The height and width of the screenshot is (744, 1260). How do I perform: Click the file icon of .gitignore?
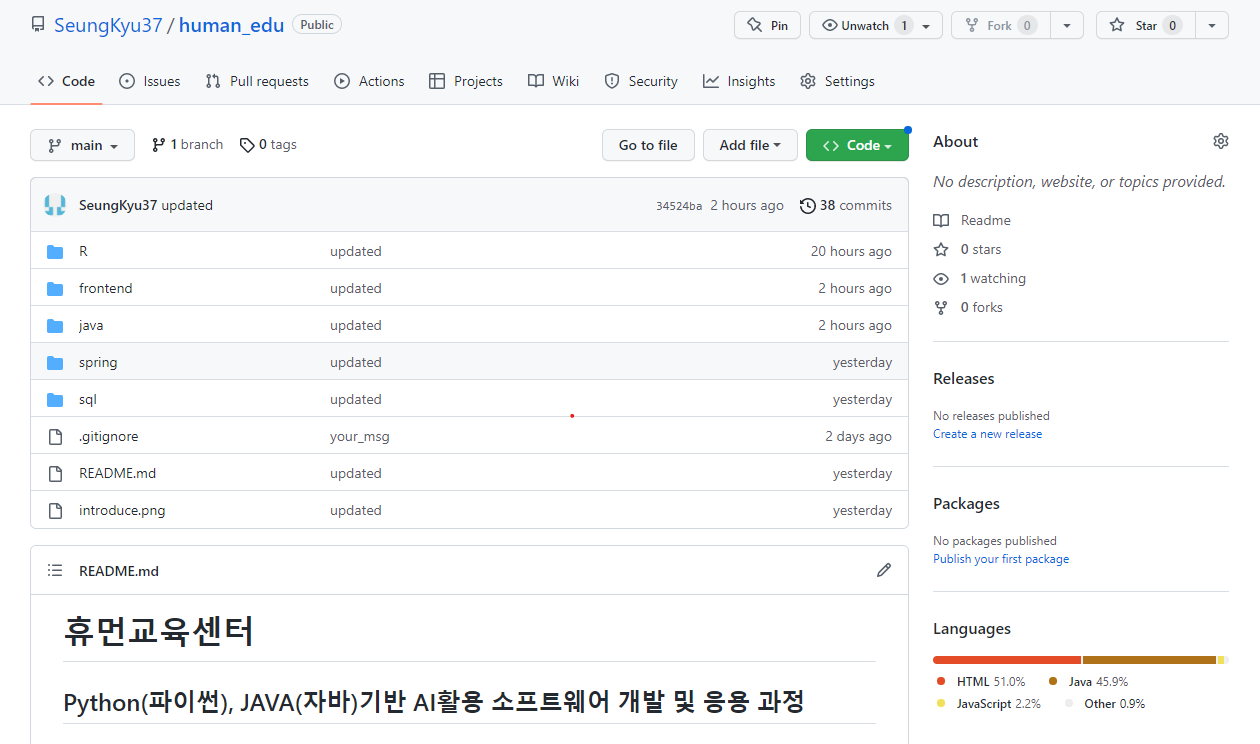[x=55, y=436]
